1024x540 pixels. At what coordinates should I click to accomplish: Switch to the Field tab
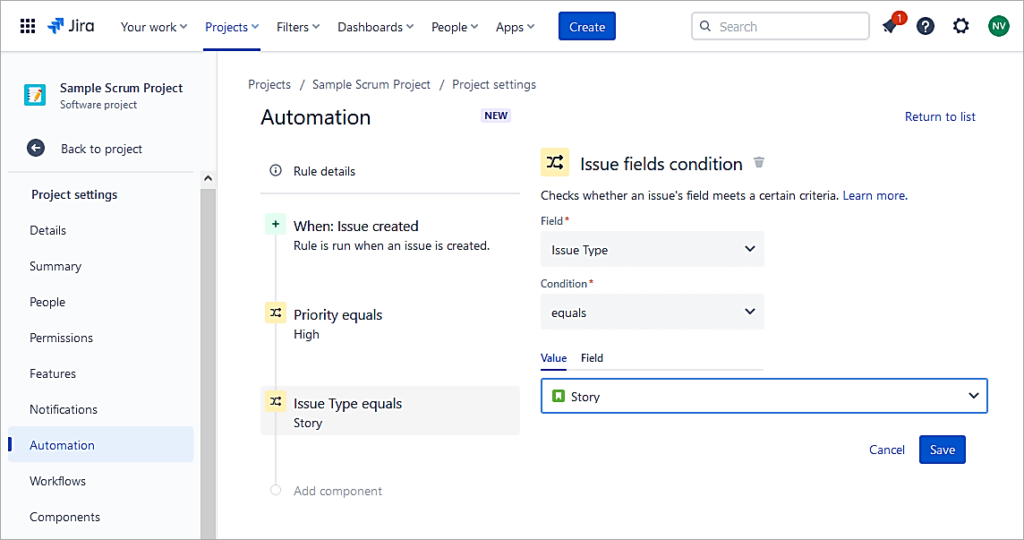point(592,358)
